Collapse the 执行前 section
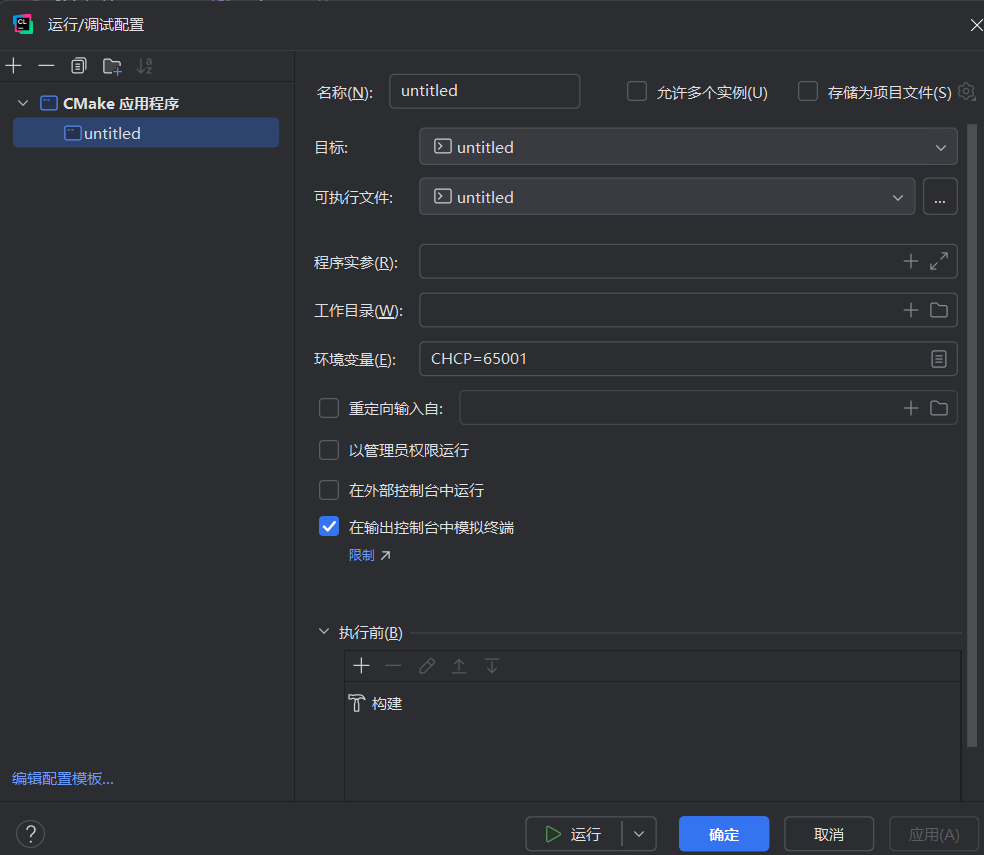Viewport: 984px width, 855px height. click(x=323, y=631)
